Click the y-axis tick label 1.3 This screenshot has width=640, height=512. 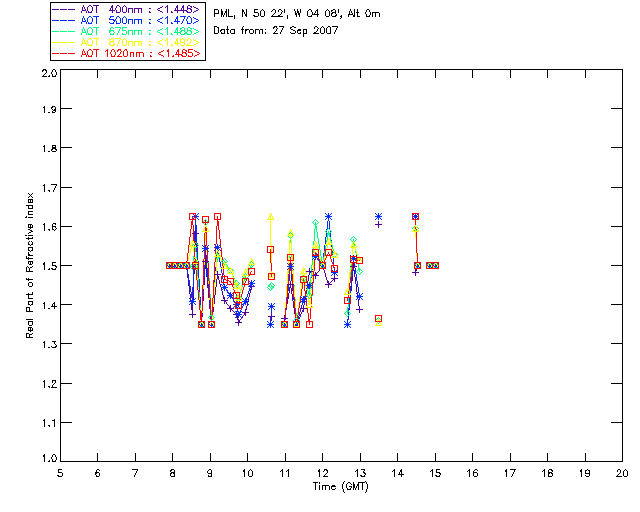[x=49, y=344]
